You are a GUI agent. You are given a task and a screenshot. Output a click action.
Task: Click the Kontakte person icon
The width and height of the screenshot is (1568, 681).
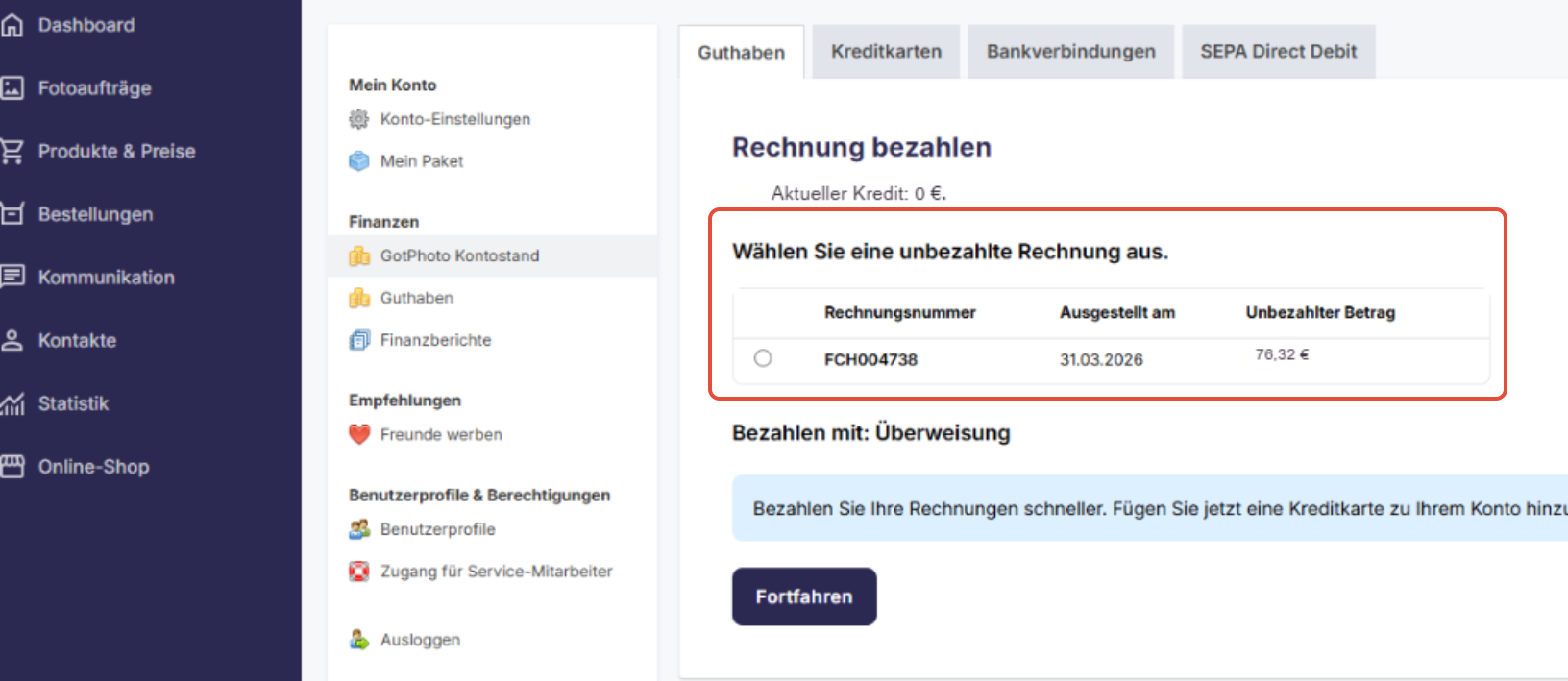click(12, 340)
